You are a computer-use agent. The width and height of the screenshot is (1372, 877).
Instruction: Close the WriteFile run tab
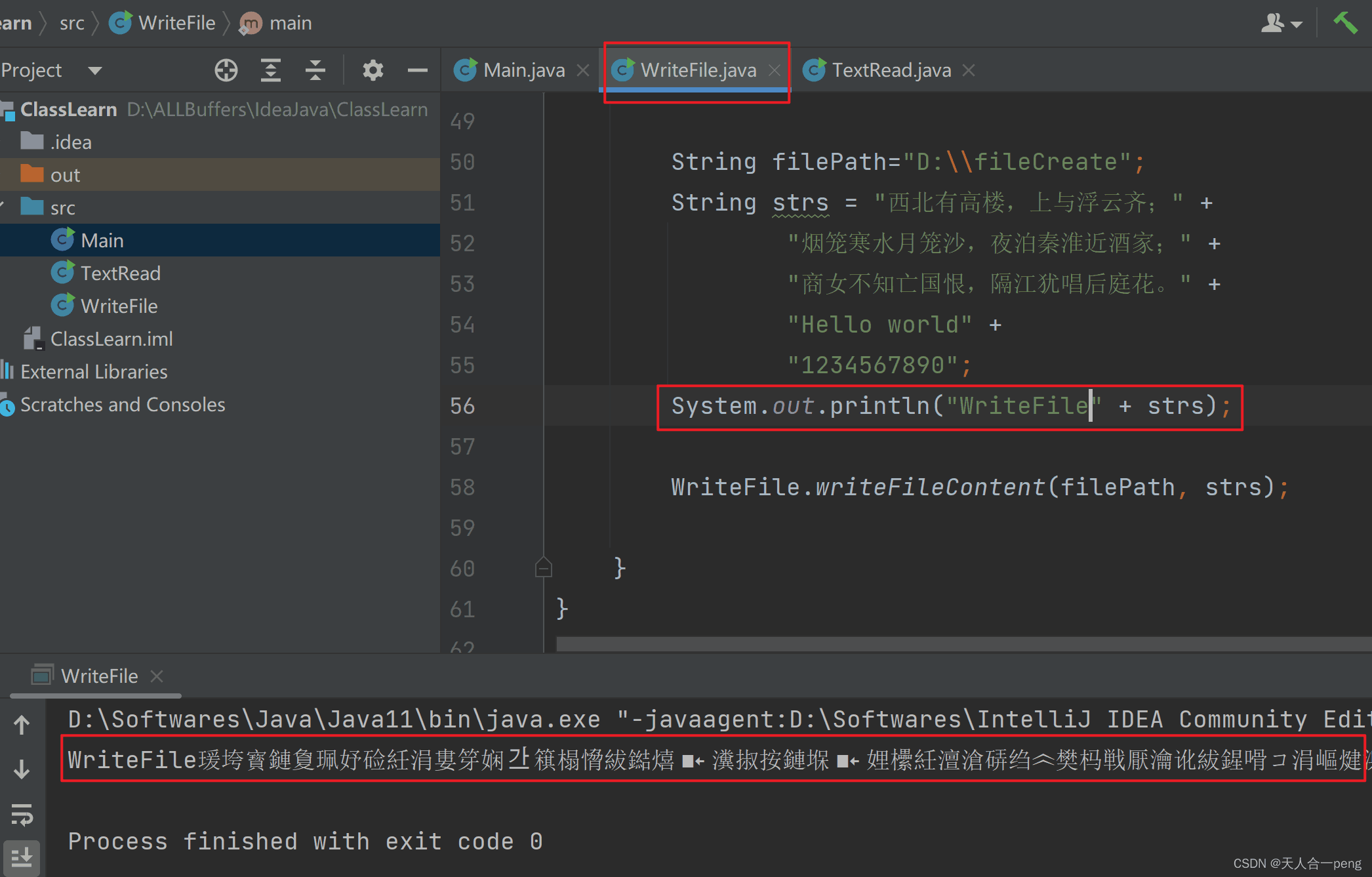157,676
